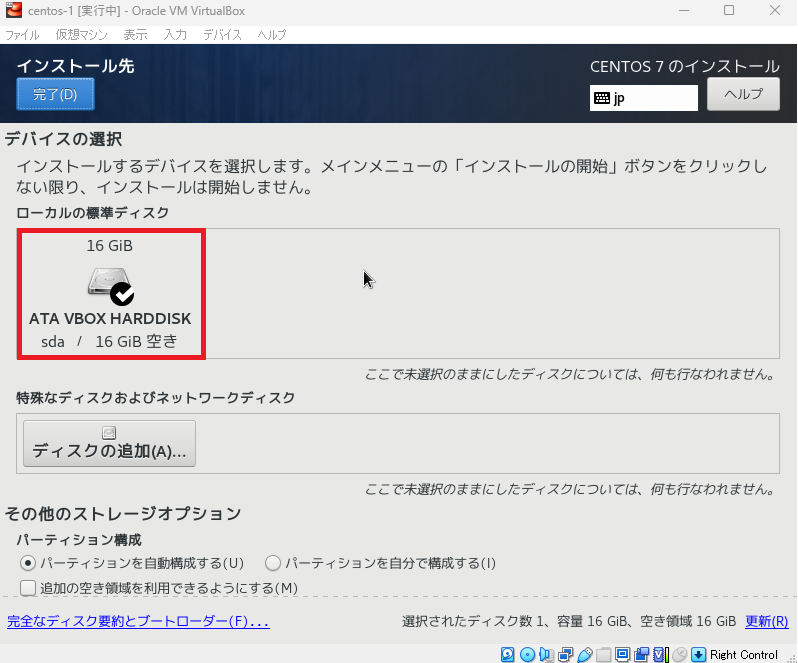Click the CPU virtualization status icon
The height and width of the screenshot is (663, 798).
click(660, 654)
